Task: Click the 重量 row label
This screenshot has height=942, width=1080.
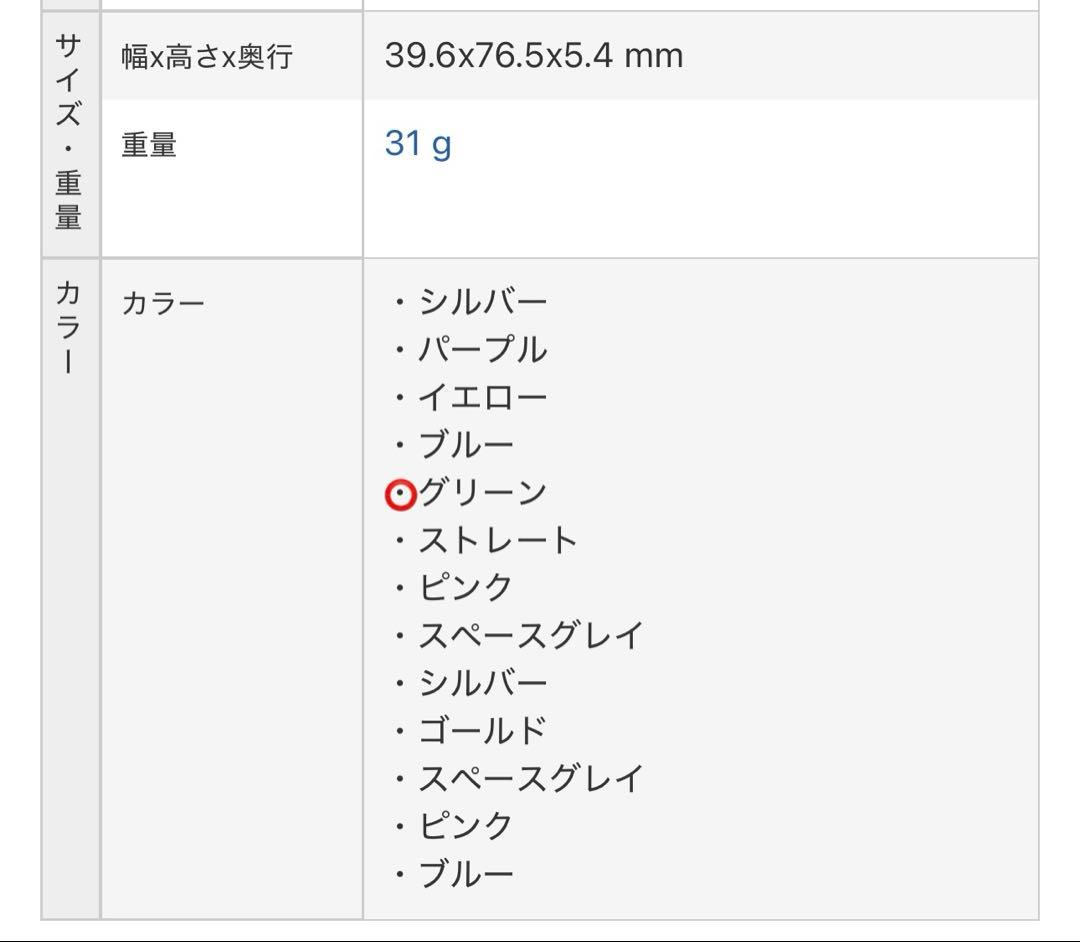Action: click(x=149, y=145)
